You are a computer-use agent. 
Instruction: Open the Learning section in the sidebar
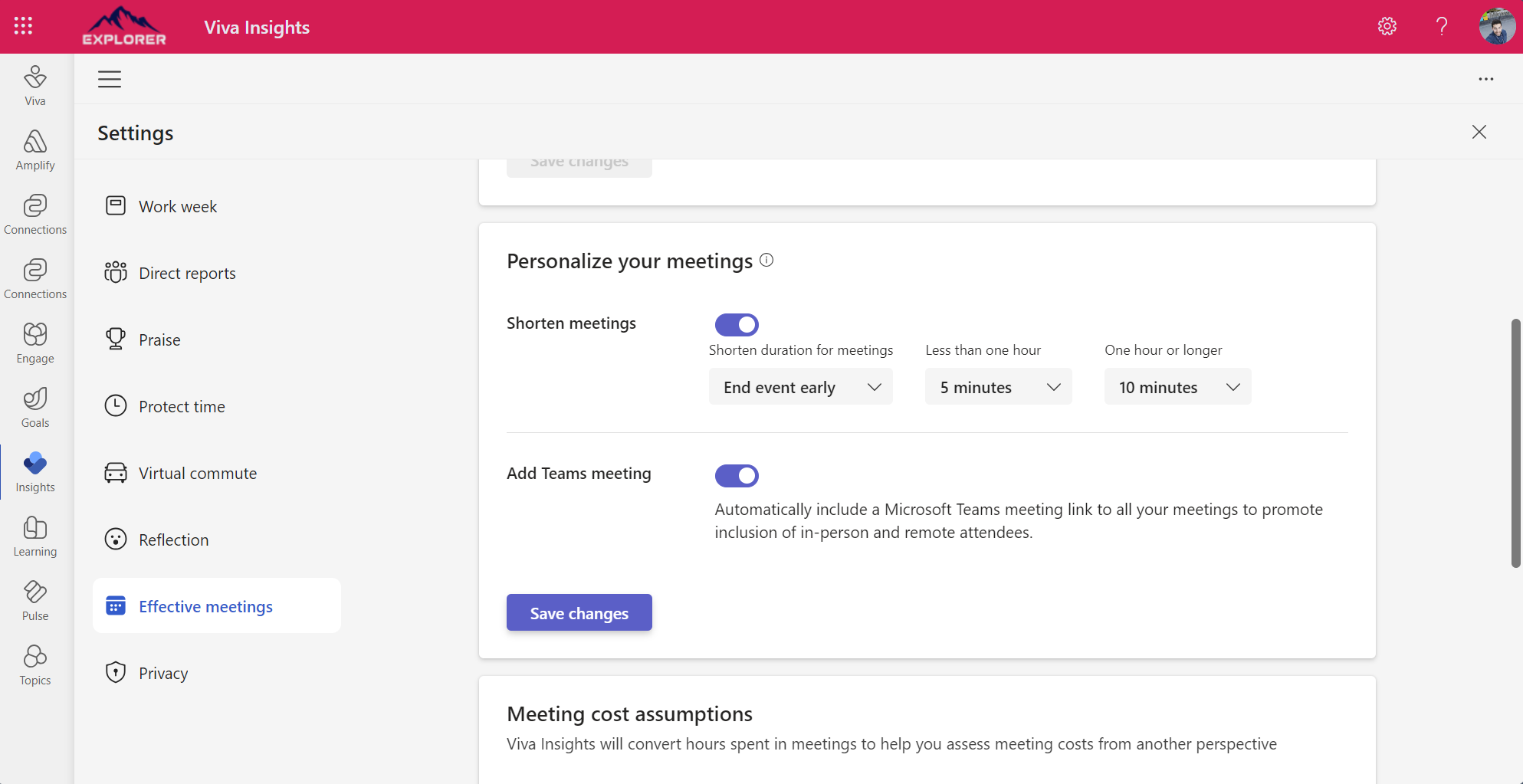click(x=34, y=536)
